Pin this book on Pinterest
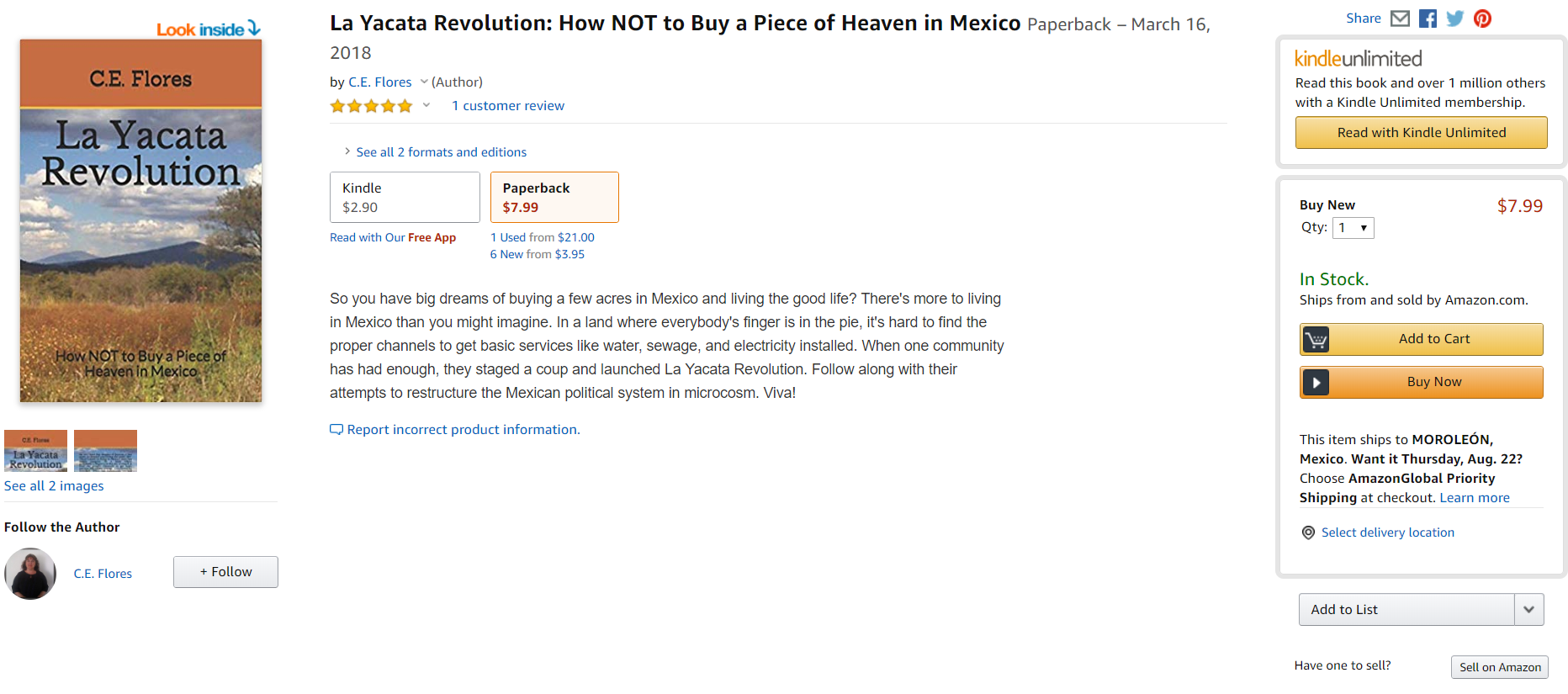This screenshot has height=694, width=1568. point(1482,19)
